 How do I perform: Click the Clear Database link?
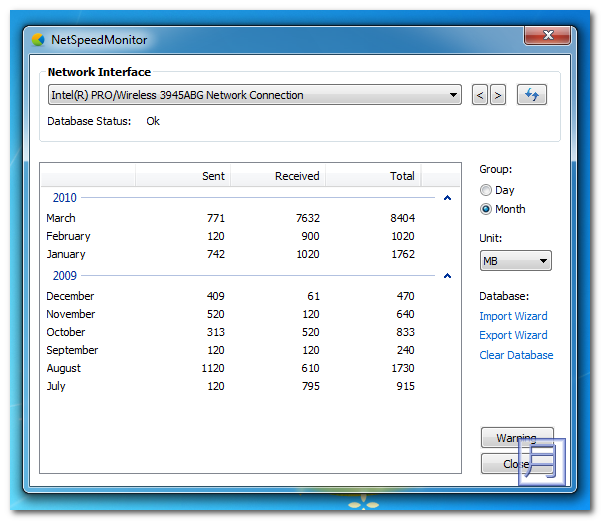point(516,355)
